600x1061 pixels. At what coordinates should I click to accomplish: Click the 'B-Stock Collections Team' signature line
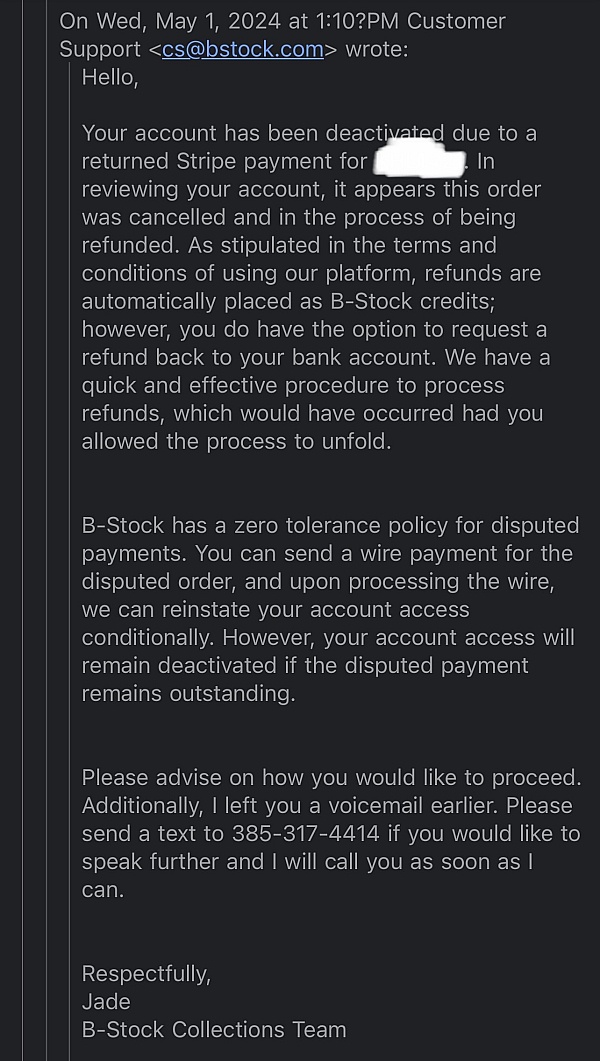point(214,1030)
